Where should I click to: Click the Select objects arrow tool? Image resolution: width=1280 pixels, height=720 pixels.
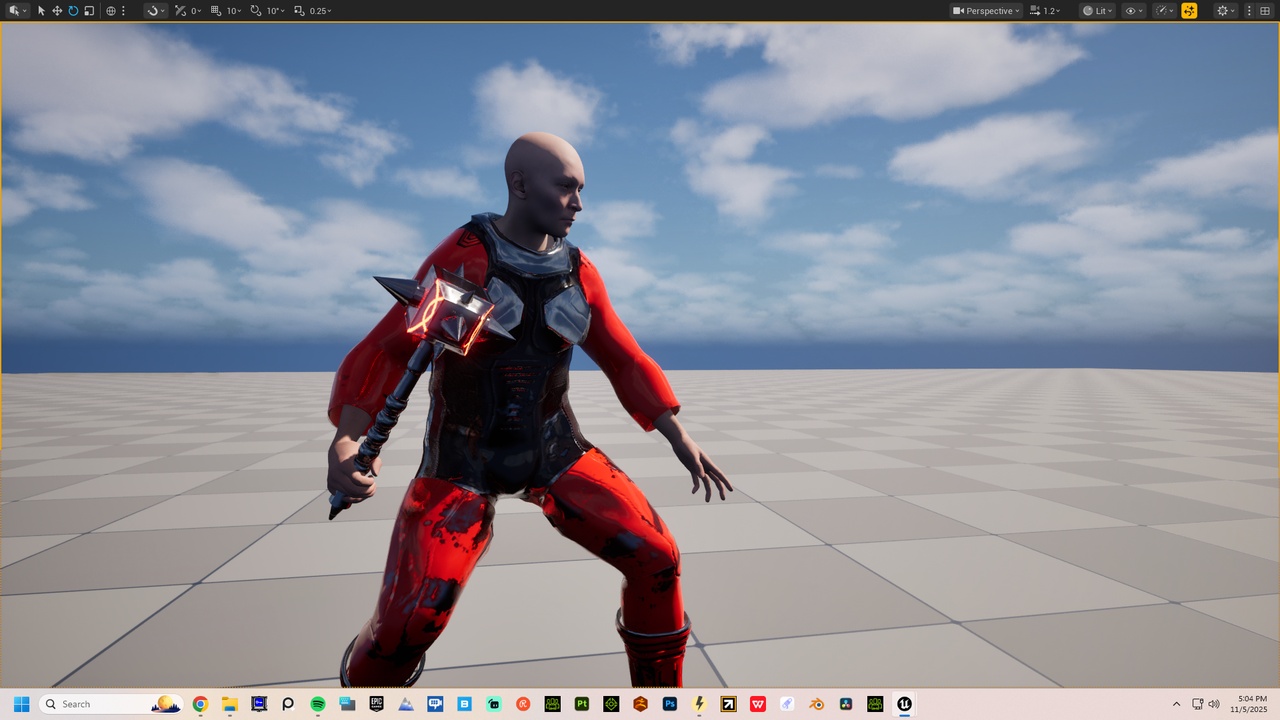(x=41, y=11)
